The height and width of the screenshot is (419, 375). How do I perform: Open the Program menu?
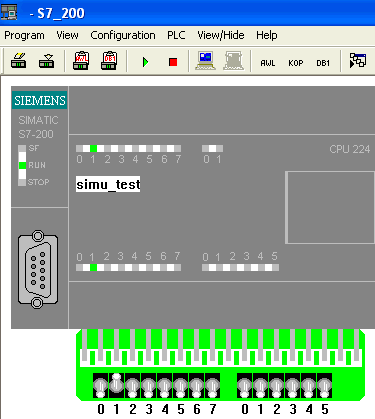(24, 35)
